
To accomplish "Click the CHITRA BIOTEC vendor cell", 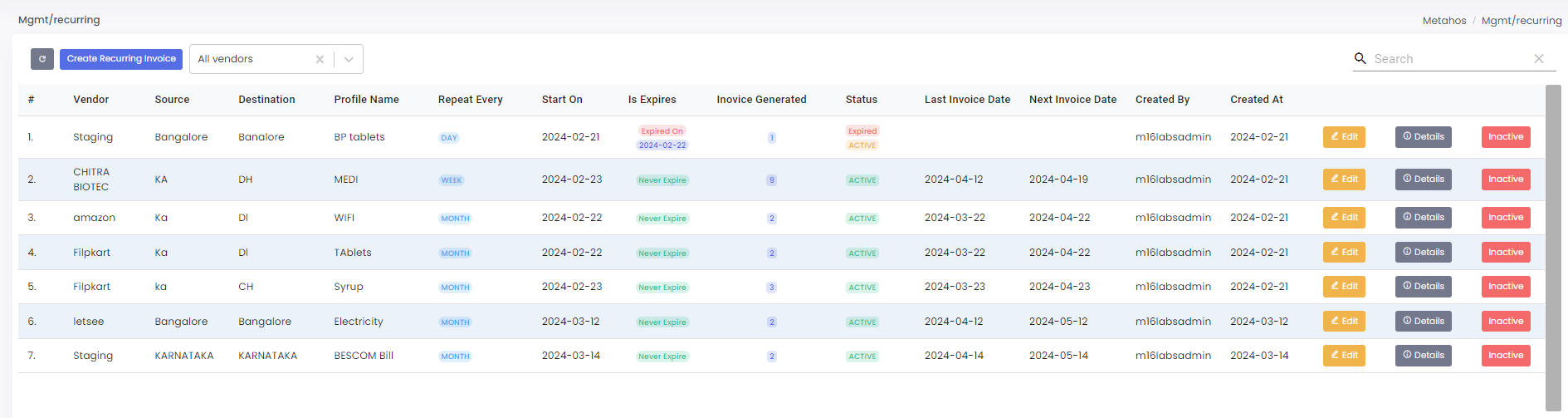I will 91,179.
